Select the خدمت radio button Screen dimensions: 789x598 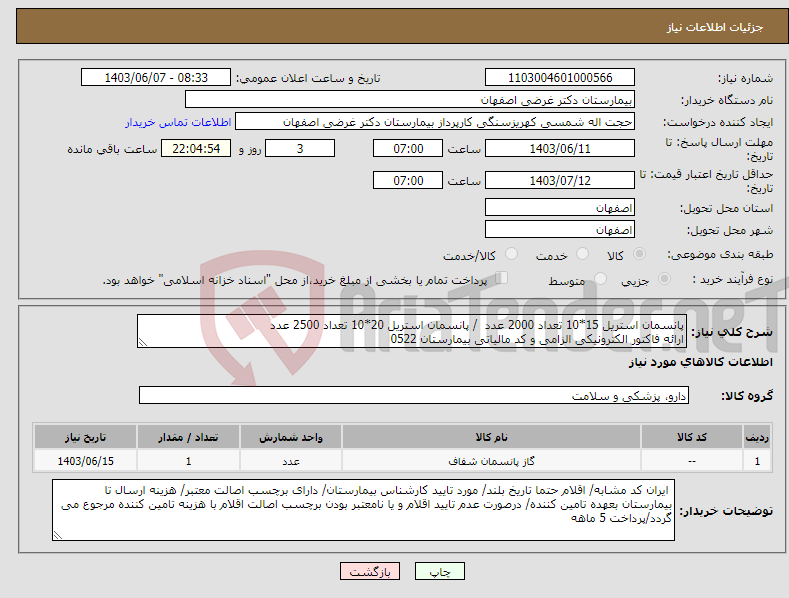tap(582, 254)
